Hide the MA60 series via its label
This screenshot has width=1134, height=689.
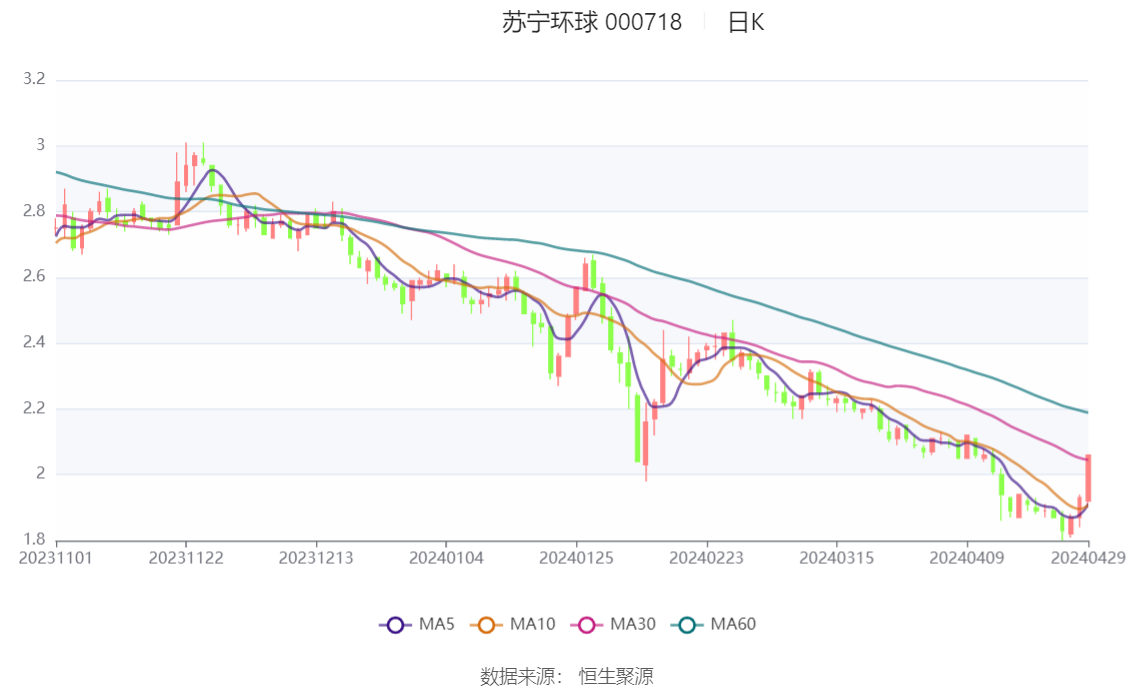[x=733, y=625]
